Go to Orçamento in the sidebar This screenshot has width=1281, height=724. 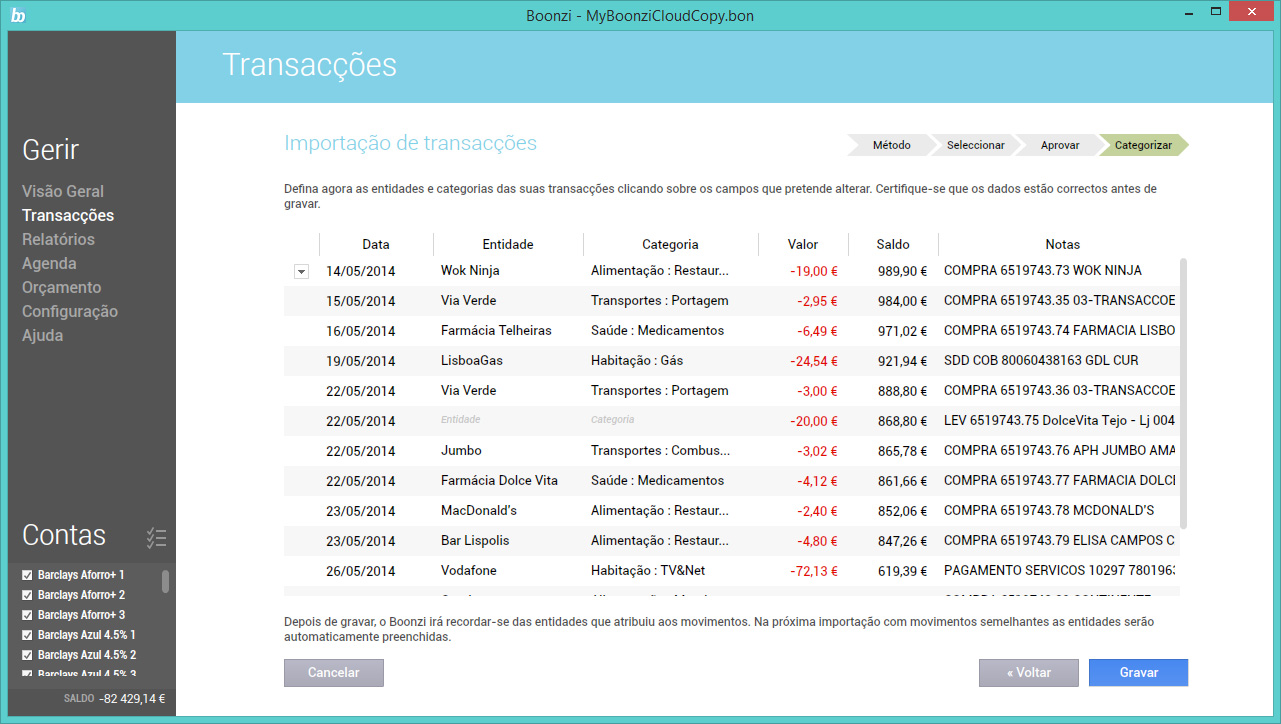coord(61,287)
